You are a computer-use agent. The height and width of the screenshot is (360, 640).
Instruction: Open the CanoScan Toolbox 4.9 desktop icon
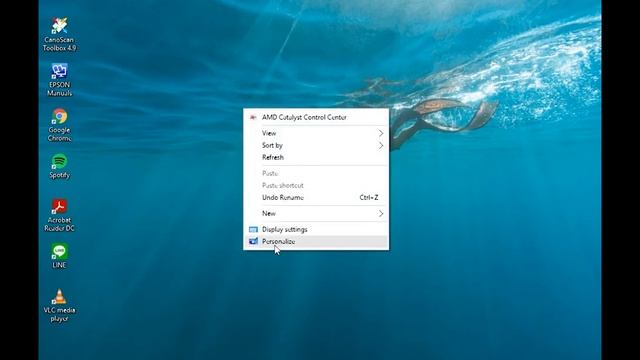[x=59, y=35]
